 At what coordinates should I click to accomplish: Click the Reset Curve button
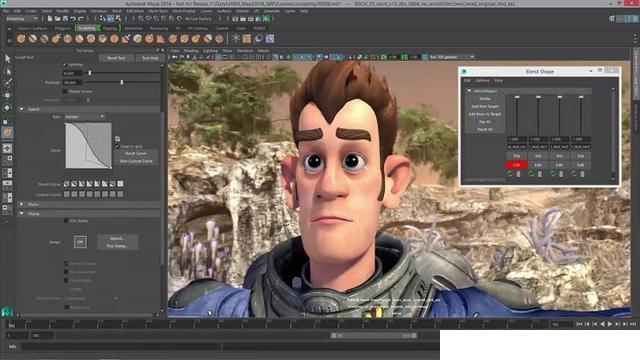click(136, 153)
